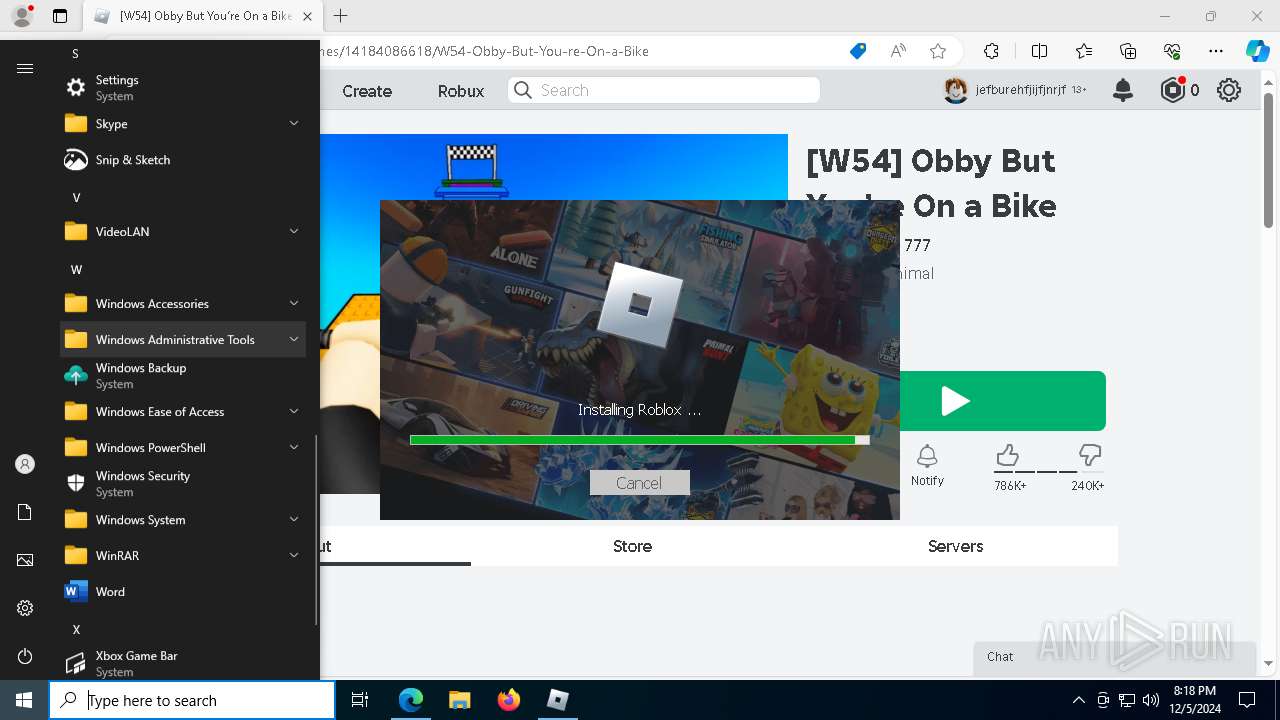Expand Windows Accessories folder
1280x720 pixels.
[183, 304]
